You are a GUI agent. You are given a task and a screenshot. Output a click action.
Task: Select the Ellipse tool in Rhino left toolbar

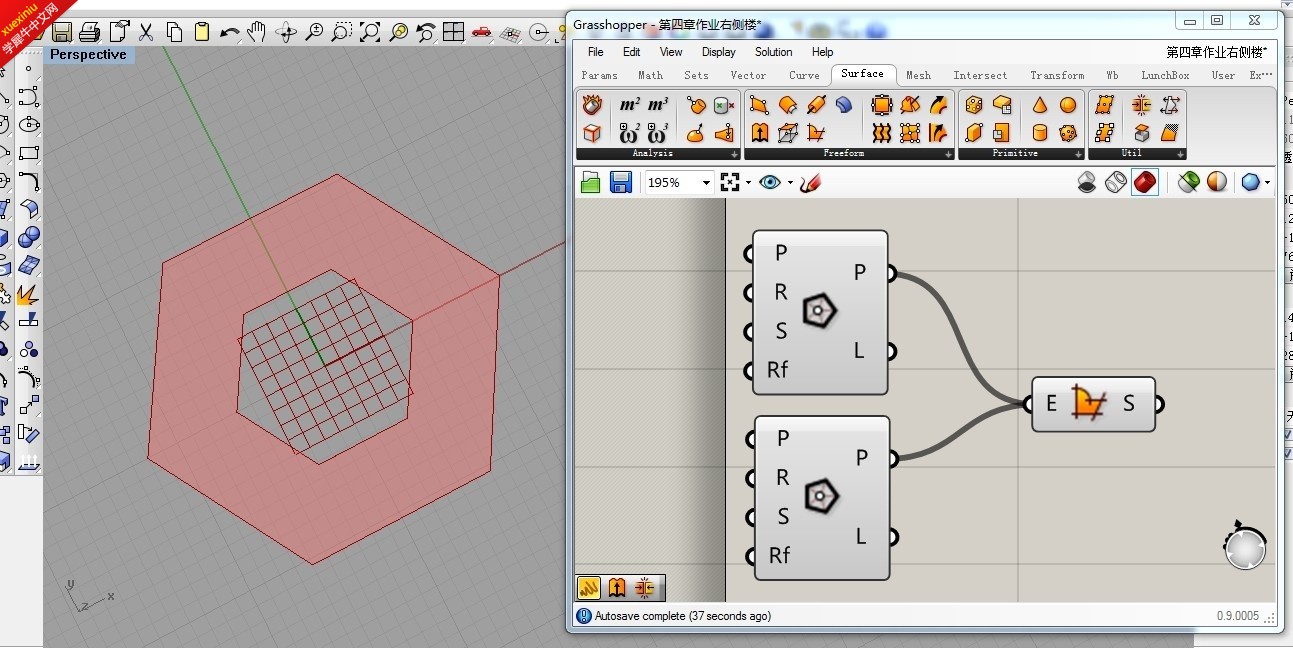(29, 124)
